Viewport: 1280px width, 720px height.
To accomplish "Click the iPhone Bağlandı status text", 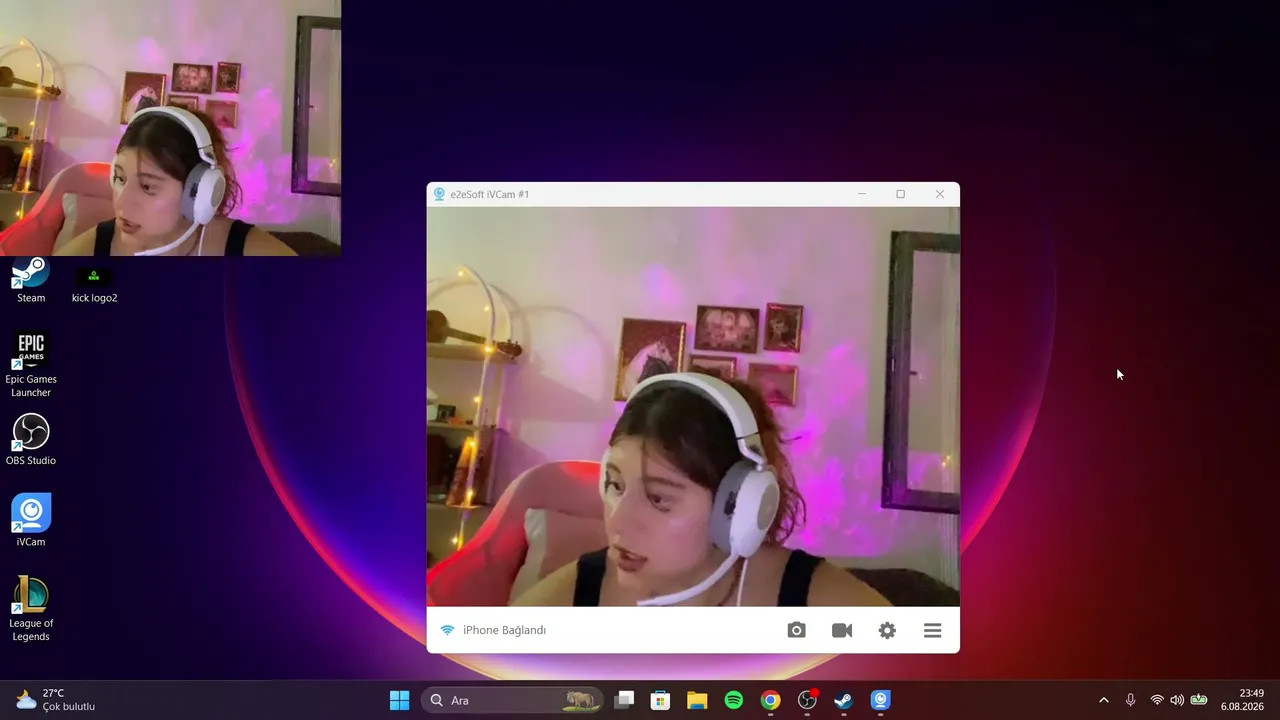I will [x=504, y=630].
